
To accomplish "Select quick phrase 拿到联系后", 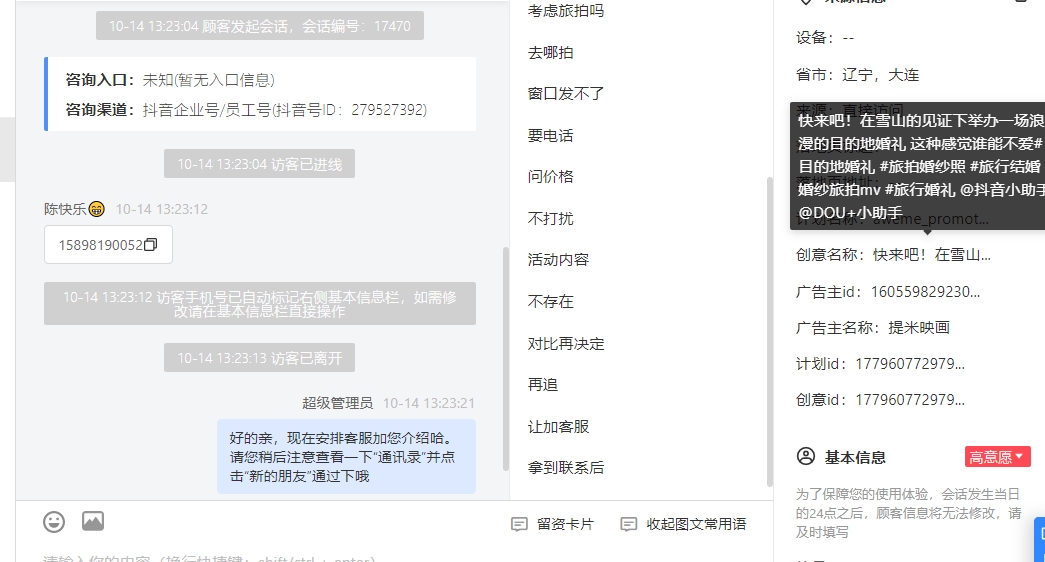I will 566,468.
